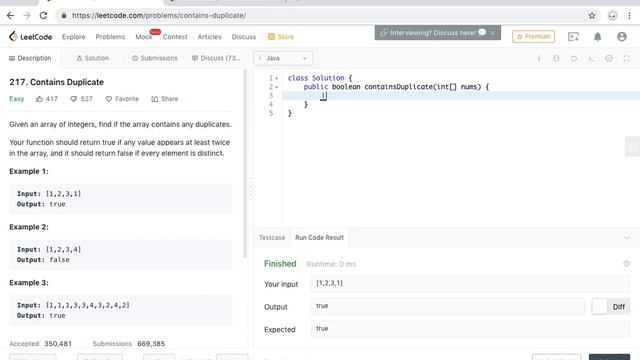Viewport: 640px width, 360px height.
Task: Click the Example 3 input block
Action: point(121,310)
